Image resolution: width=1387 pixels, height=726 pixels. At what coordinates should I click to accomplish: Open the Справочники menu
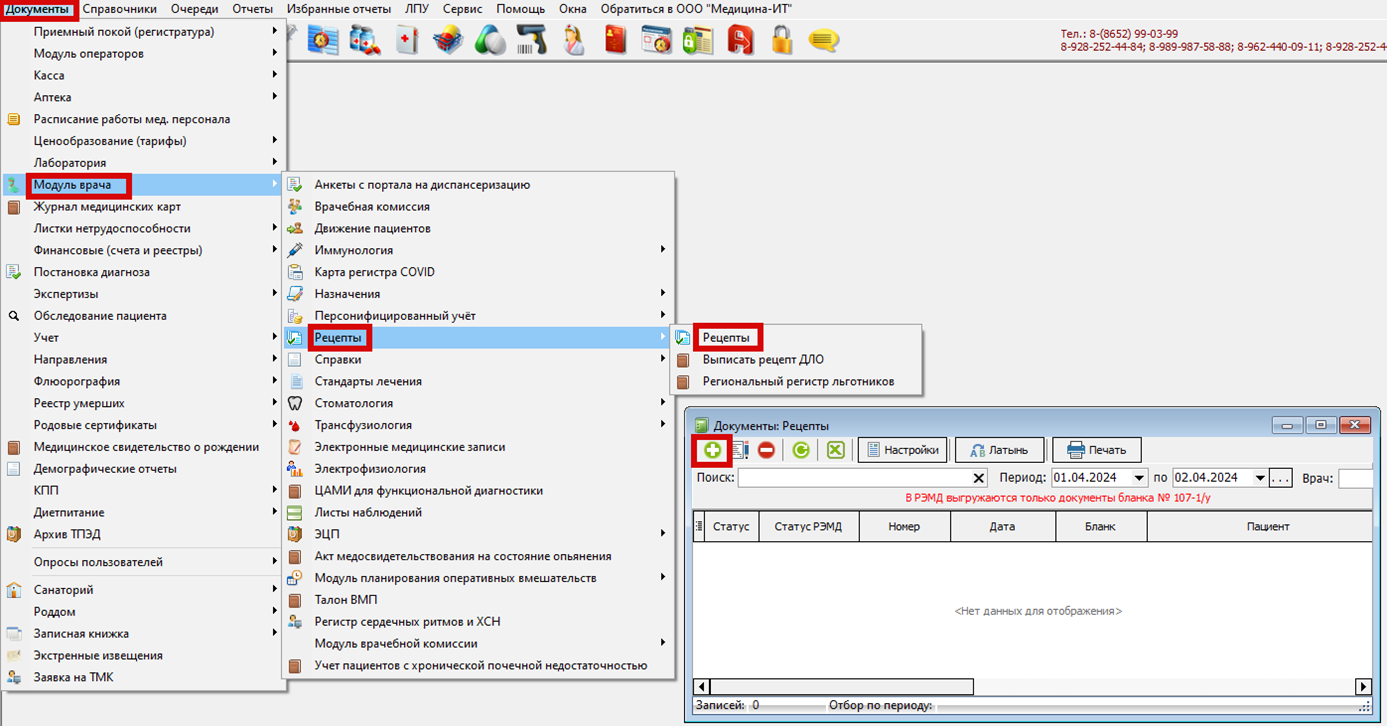pos(120,9)
